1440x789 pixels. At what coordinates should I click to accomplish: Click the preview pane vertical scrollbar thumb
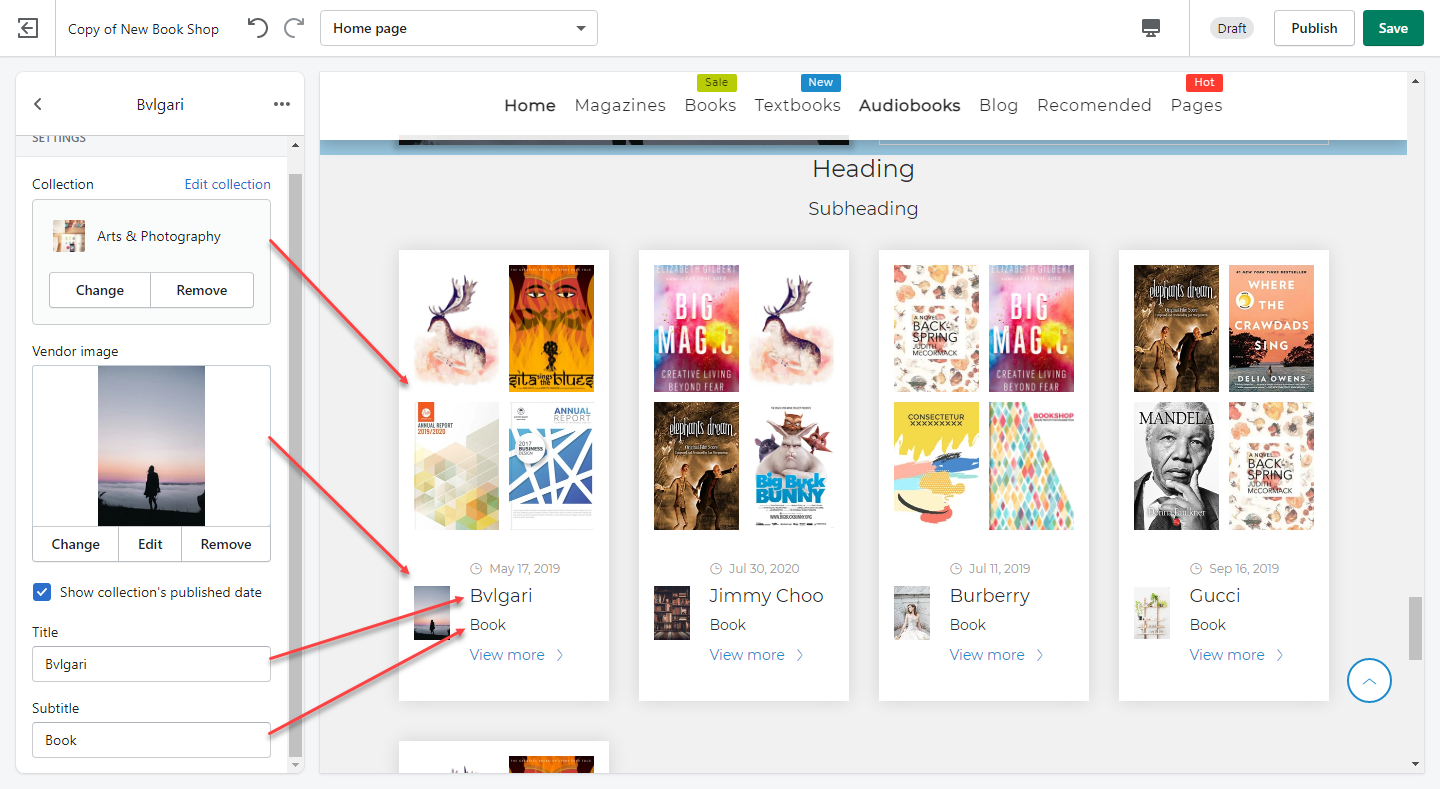coord(1415,628)
